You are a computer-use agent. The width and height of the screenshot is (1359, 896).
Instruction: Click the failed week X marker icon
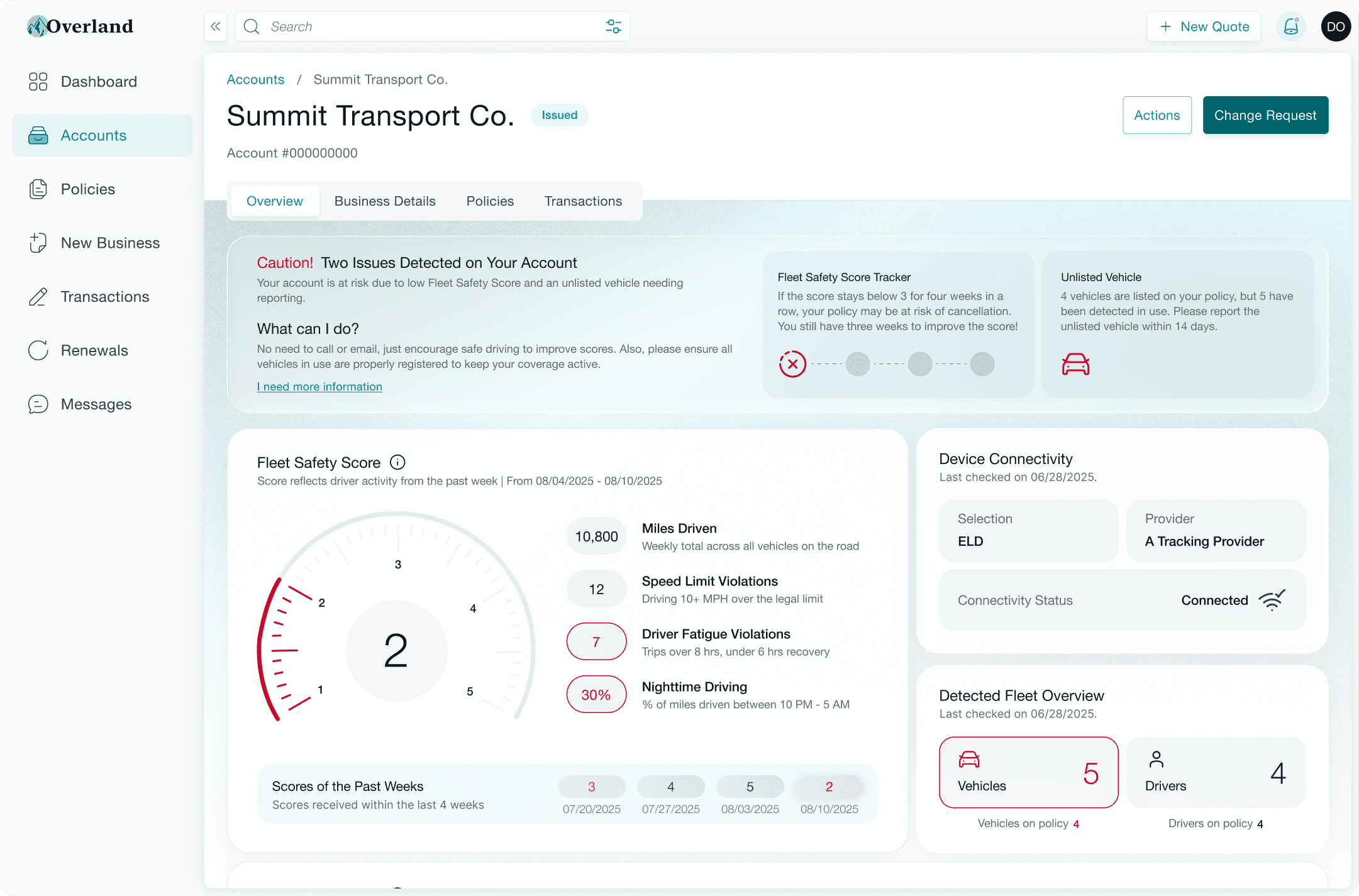click(792, 364)
